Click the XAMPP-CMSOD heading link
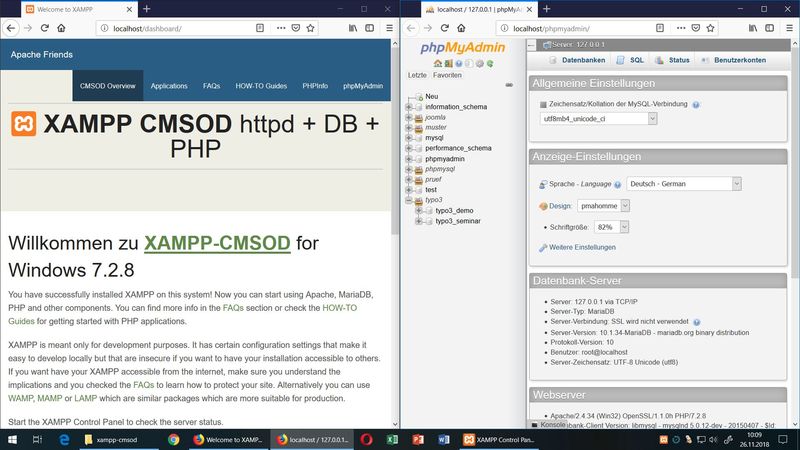Image resolution: width=800 pixels, height=450 pixels. coord(217,243)
